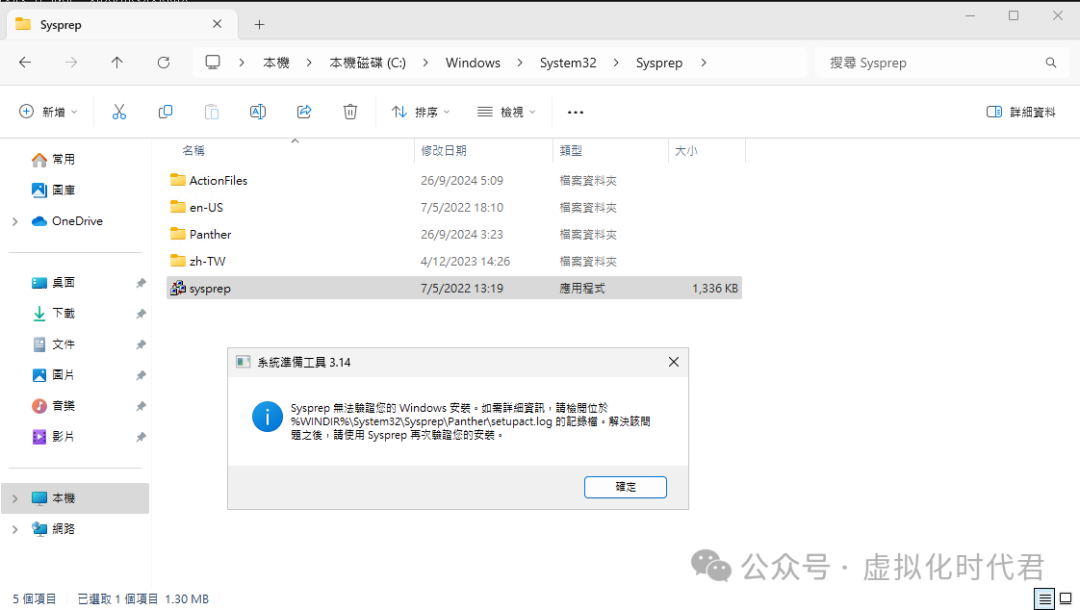The width and height of the screenshot is (1080, 610).
Task: Select the en-US folder row
Action: [x=454, y=207]
